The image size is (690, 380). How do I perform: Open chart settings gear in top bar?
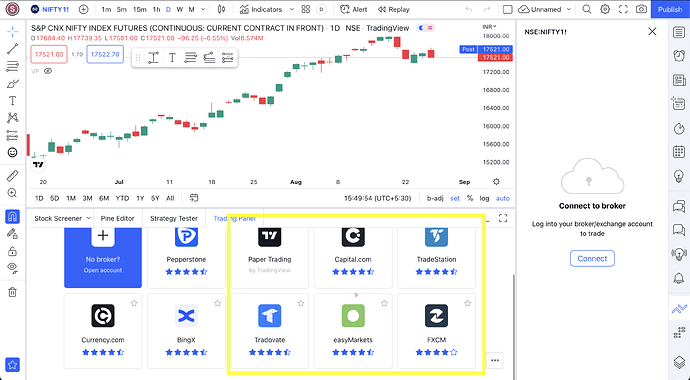coord(605,9)
